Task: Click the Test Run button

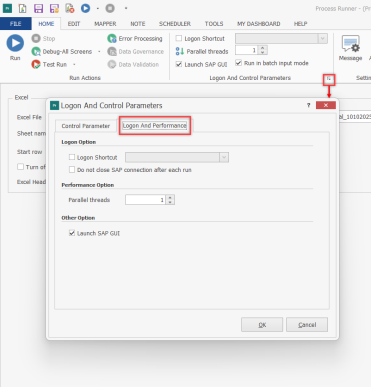Action: (x=49, y=64)
